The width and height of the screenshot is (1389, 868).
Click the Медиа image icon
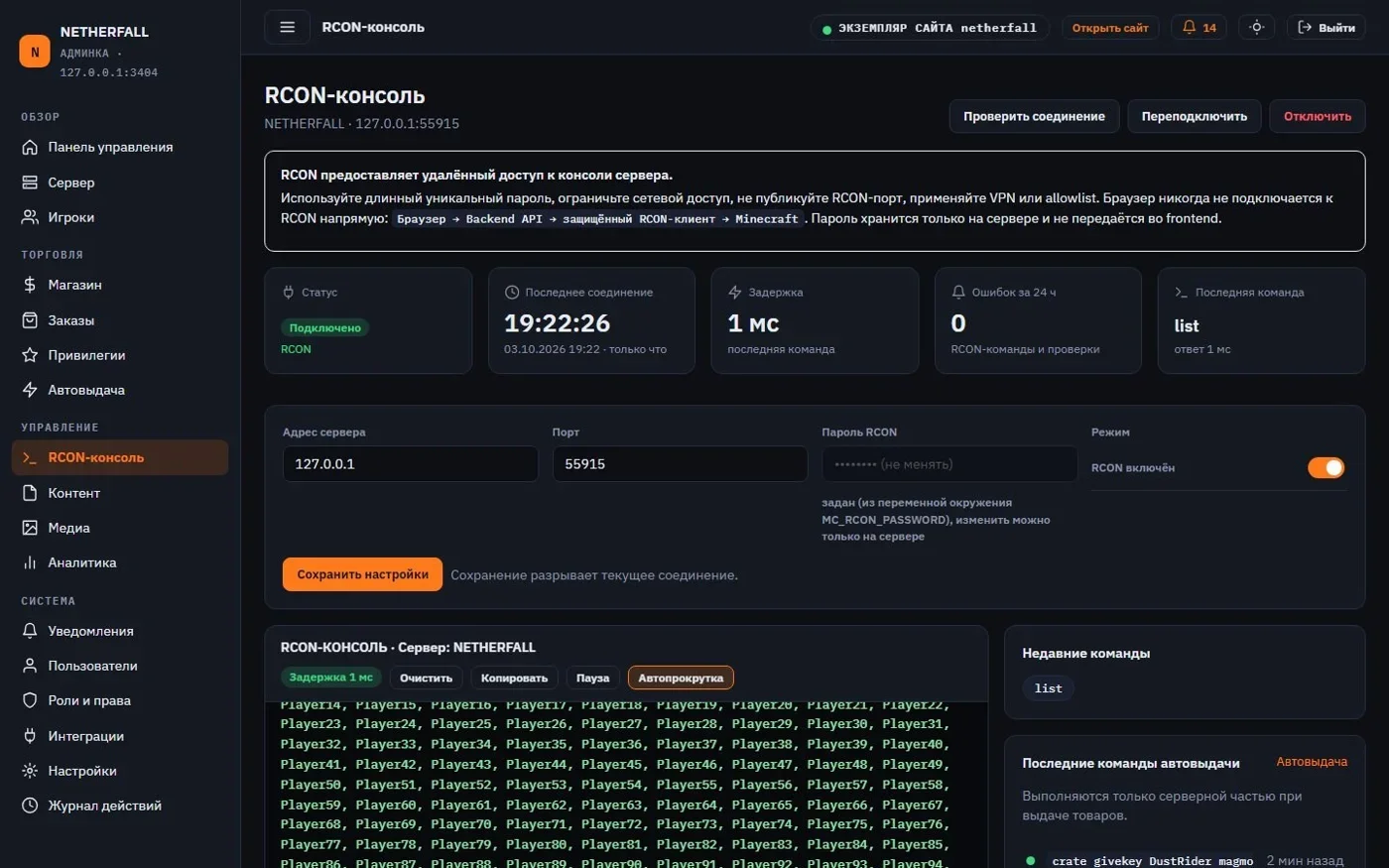(x=30, y=528)
